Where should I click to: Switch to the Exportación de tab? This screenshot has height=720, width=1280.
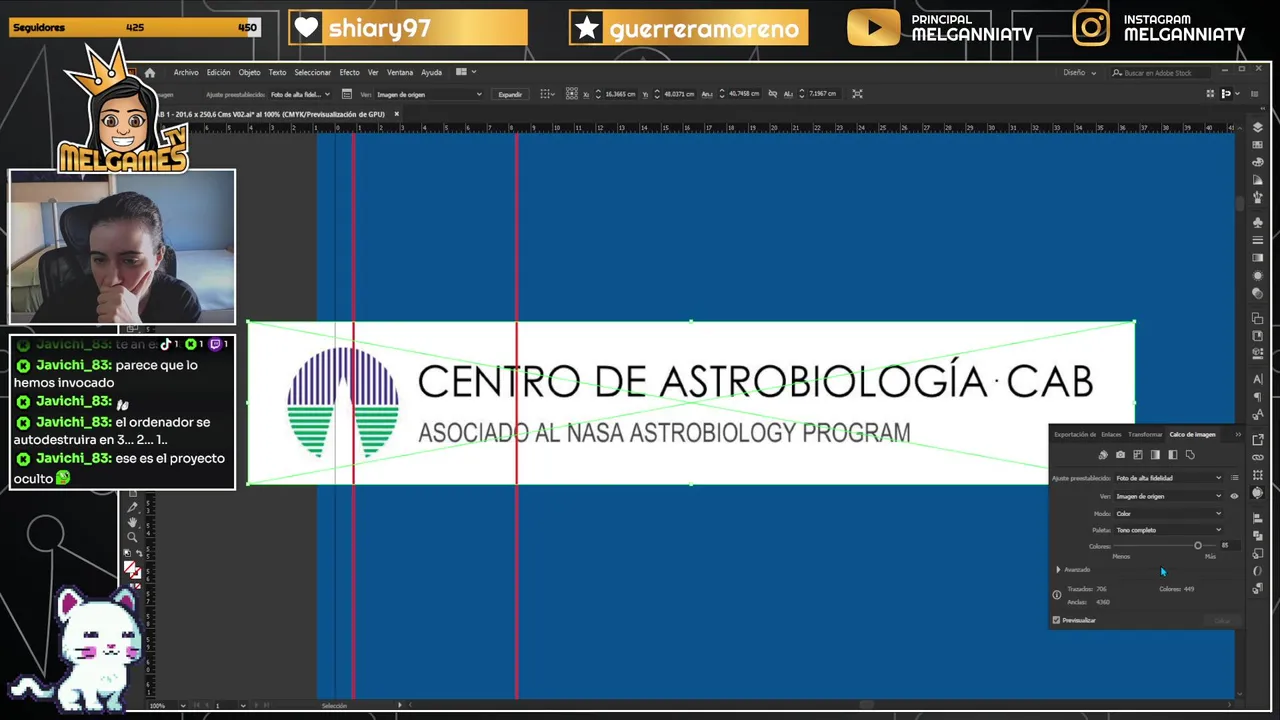coord(1075,434)
